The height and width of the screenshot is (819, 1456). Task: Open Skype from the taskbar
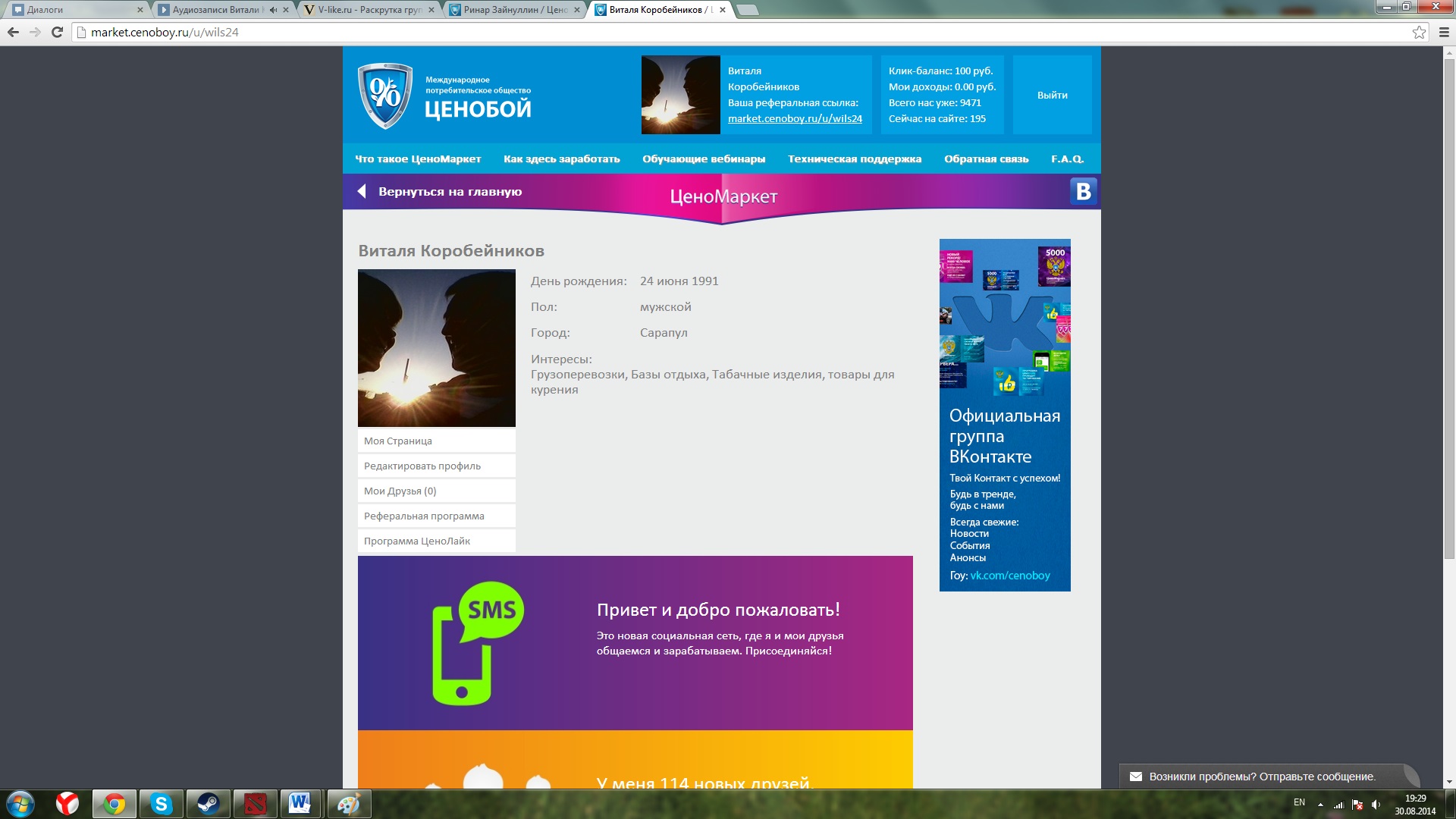[161, 804]
